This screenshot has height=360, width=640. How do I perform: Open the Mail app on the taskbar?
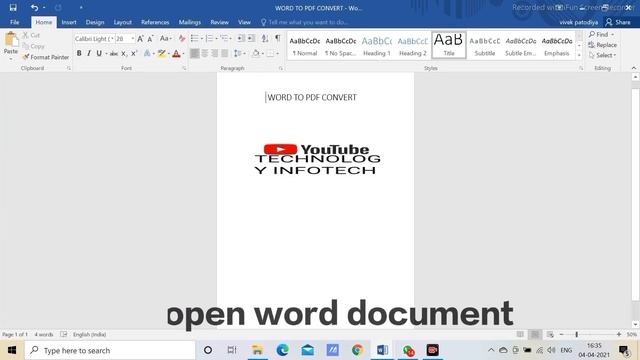point(308,350)
